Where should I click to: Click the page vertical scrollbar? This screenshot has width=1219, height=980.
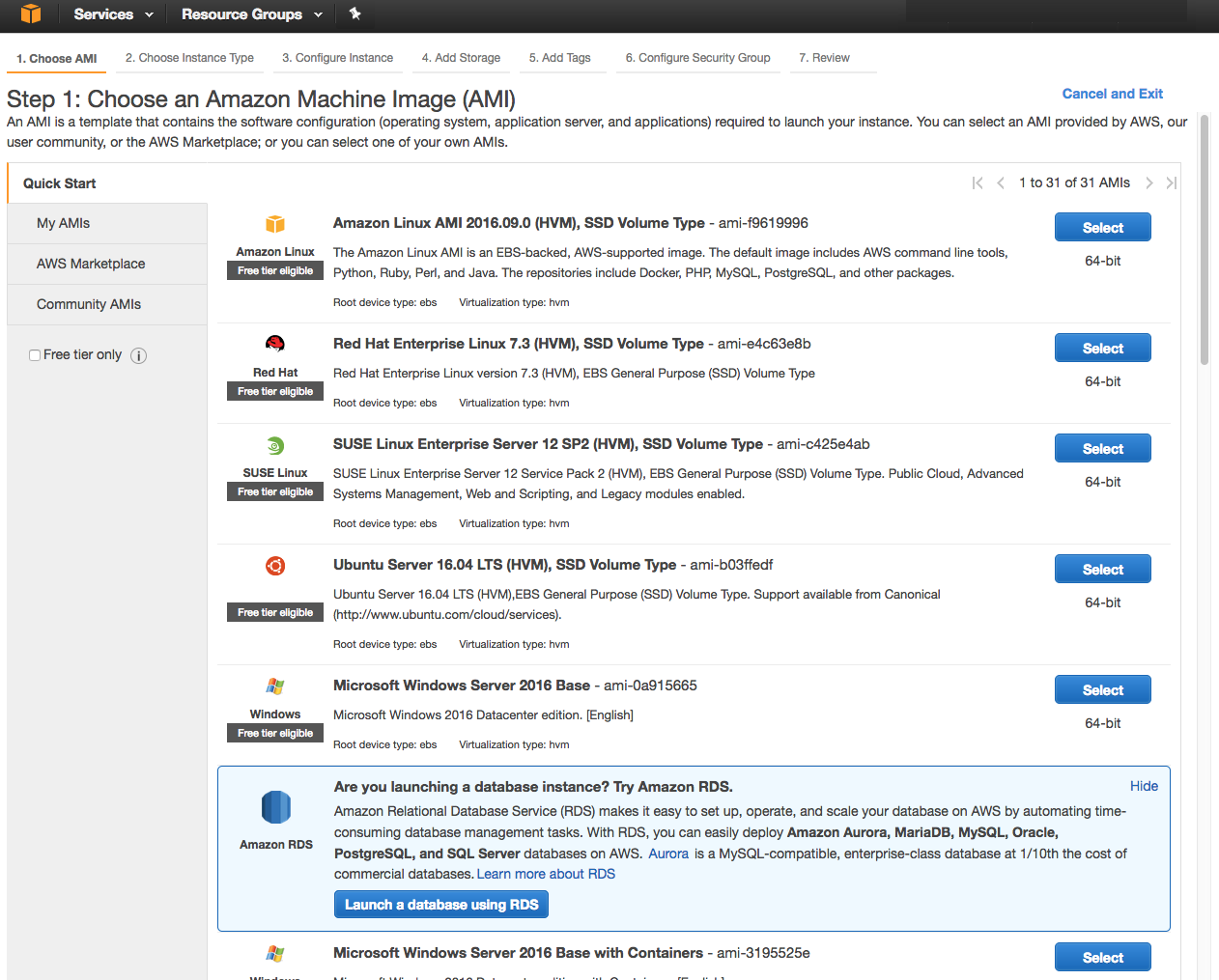click(1205, 239)
